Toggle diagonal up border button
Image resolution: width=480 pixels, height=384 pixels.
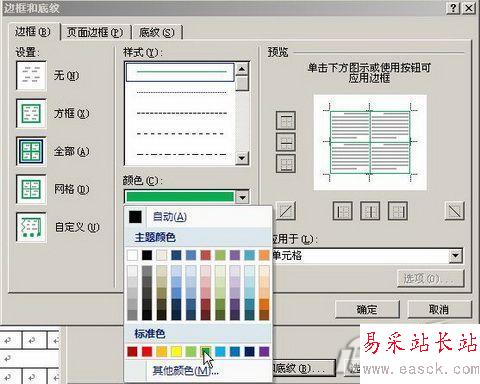coord(286,211)
